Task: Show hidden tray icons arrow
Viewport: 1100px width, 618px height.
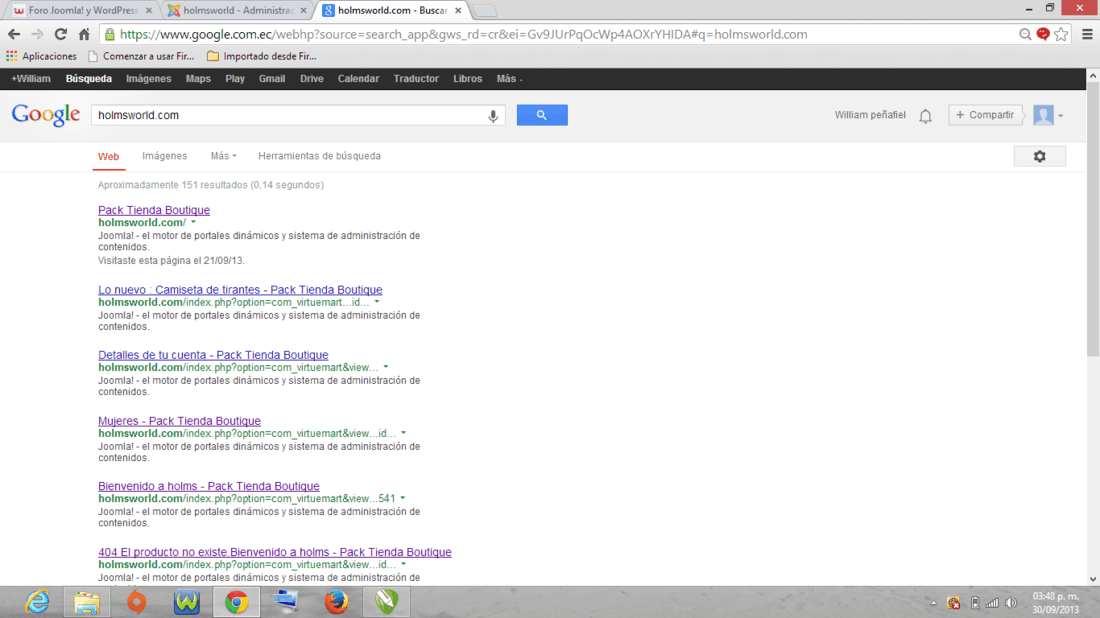Action: pyautogui.click(x=933, y=603)
